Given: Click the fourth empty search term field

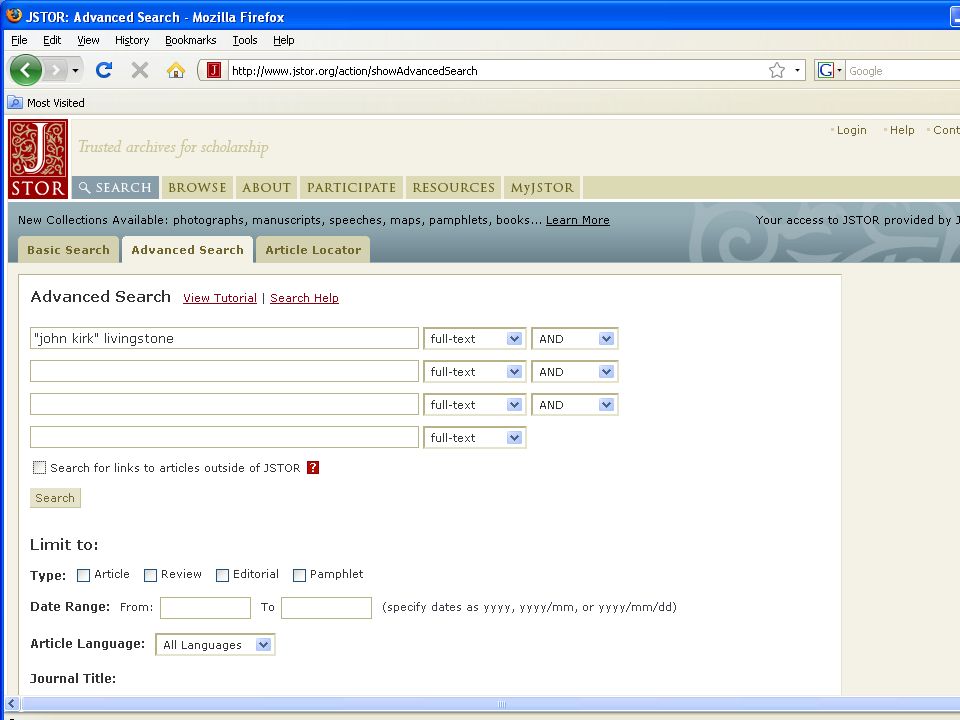Looking at the screenshot, I should tap(224, 437).
